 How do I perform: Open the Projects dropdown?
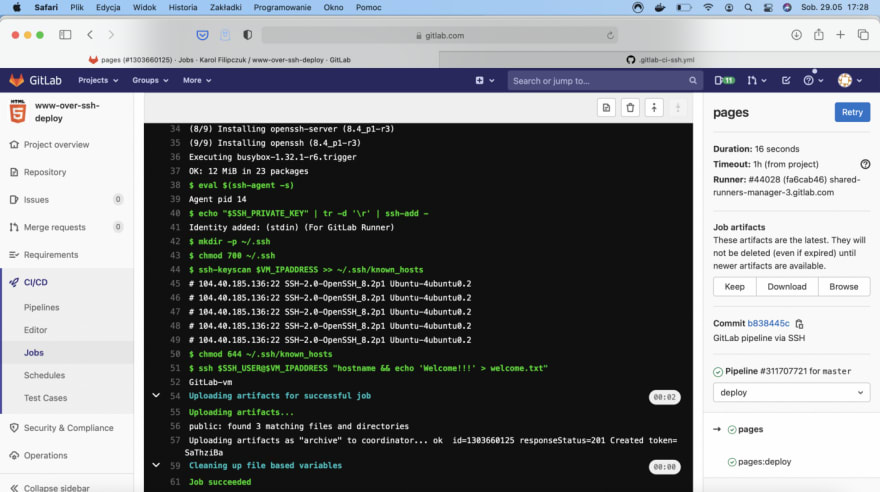pyautogui.click(x=98, y=80)
